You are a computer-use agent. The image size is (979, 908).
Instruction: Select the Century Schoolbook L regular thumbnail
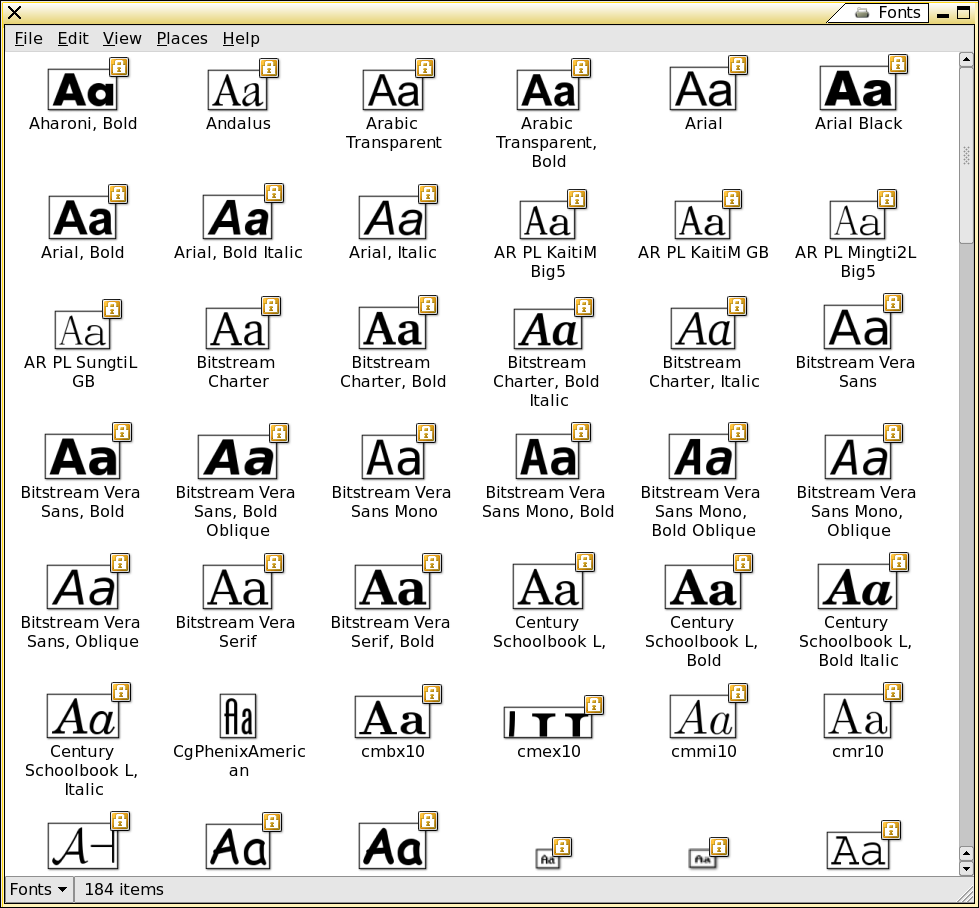548,586
